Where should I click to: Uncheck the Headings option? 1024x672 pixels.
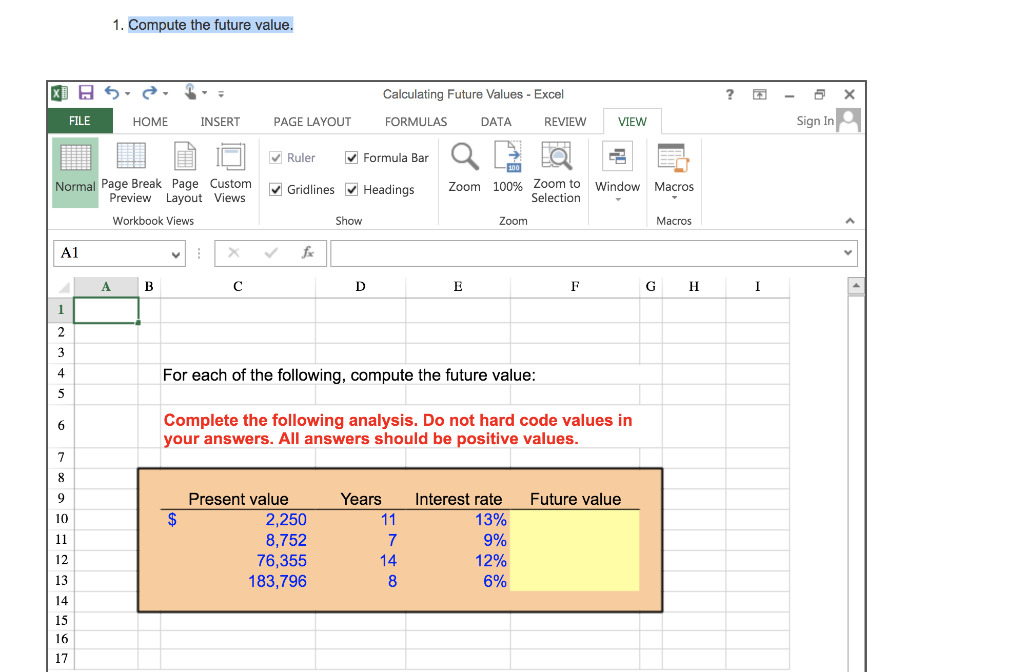click(352, 189)
